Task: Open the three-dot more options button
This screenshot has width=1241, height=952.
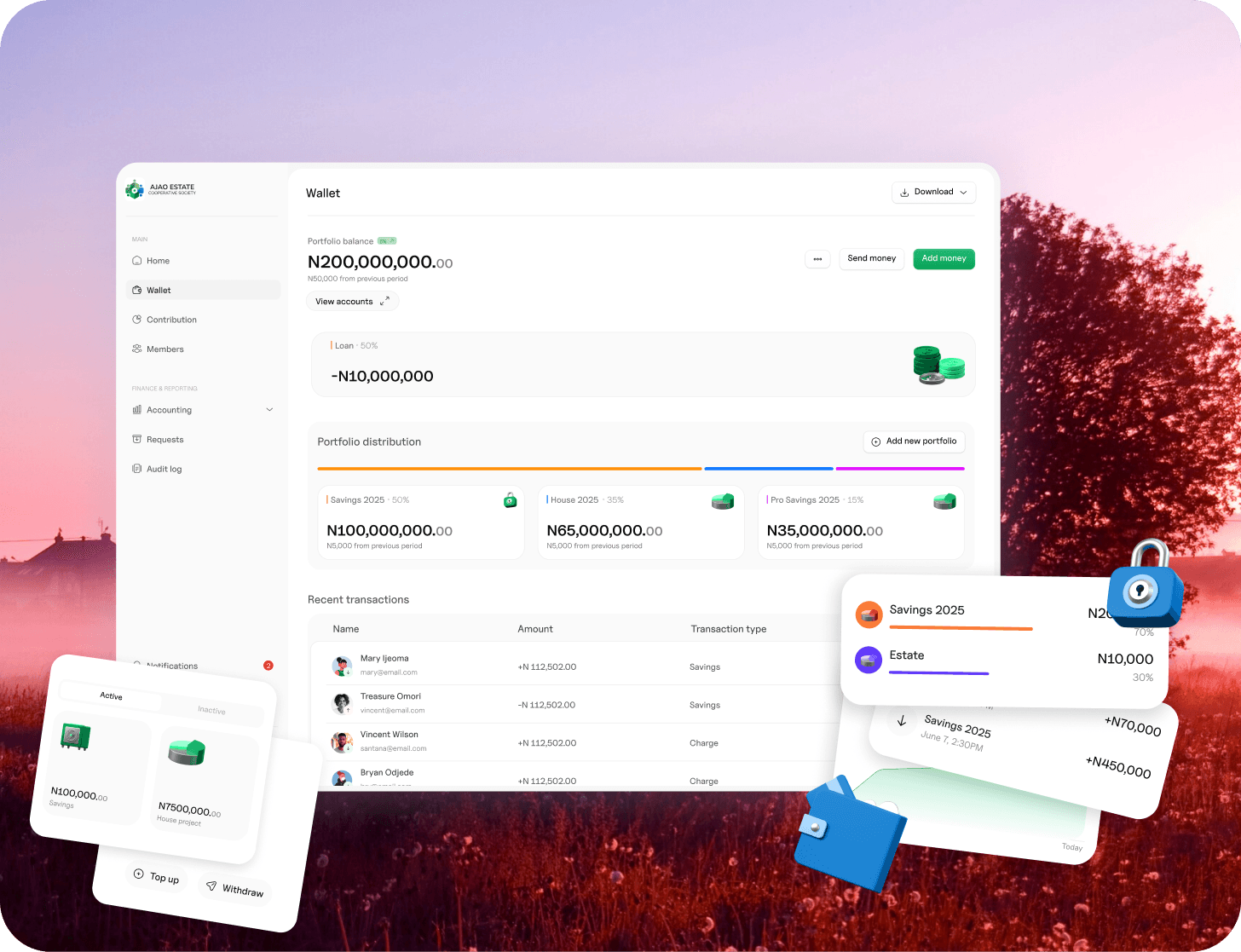Action: tap(817, 259)
